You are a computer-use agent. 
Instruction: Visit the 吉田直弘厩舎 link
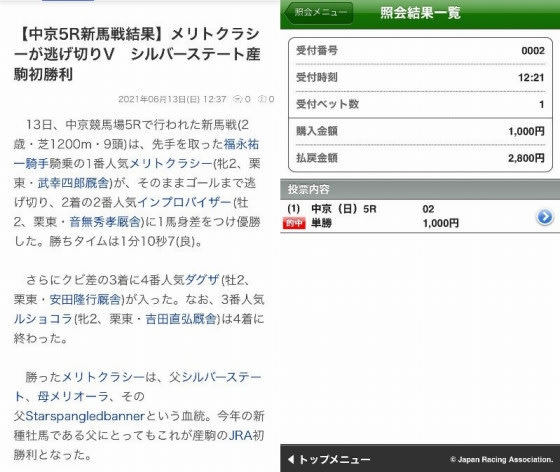coord(181,318)
